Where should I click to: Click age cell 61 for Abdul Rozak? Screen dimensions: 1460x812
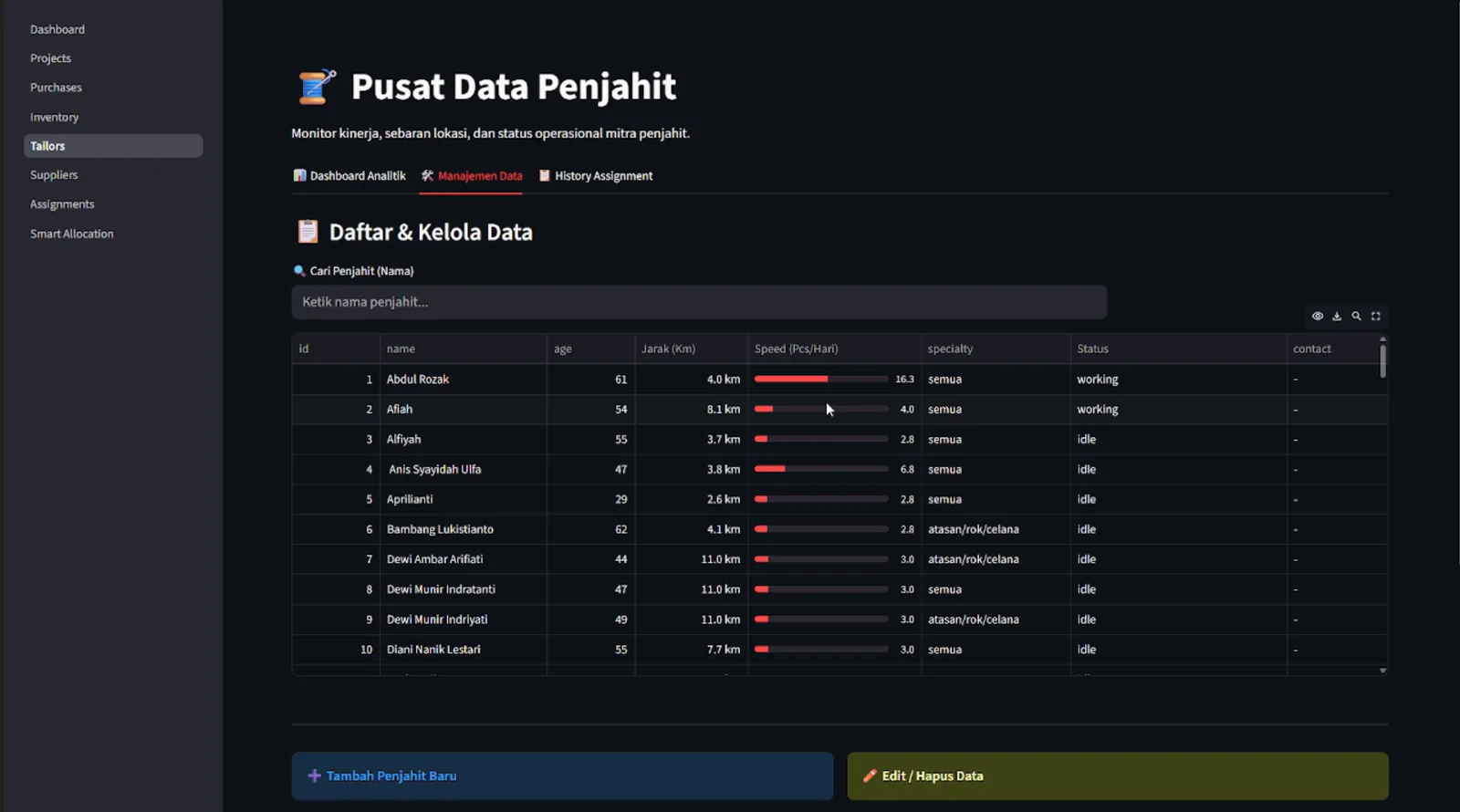(591, 379)
